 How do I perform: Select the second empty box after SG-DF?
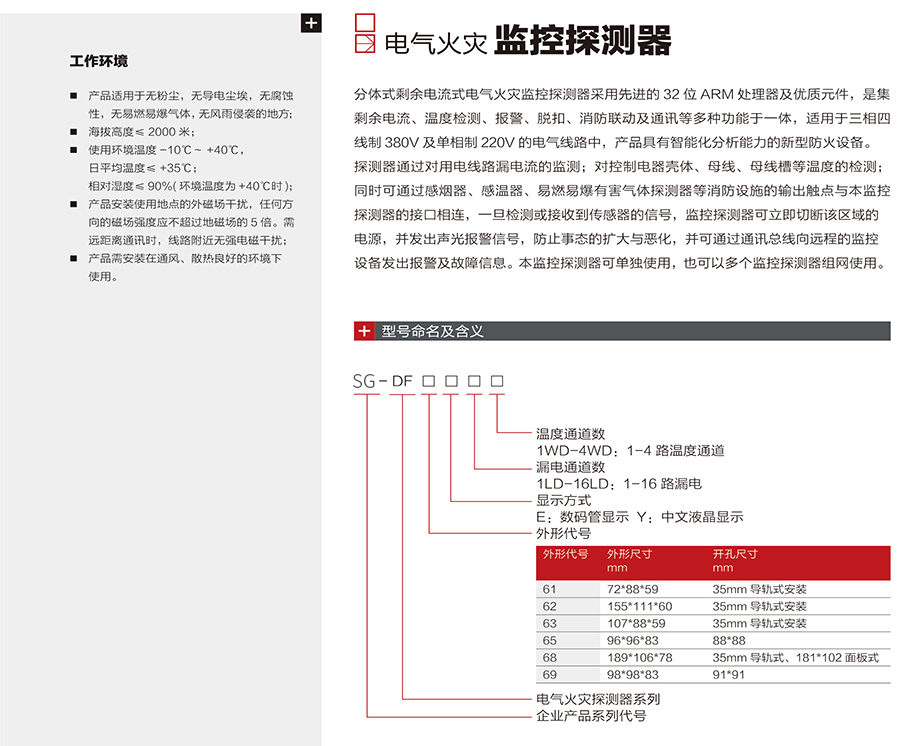(x=451, y=381)
